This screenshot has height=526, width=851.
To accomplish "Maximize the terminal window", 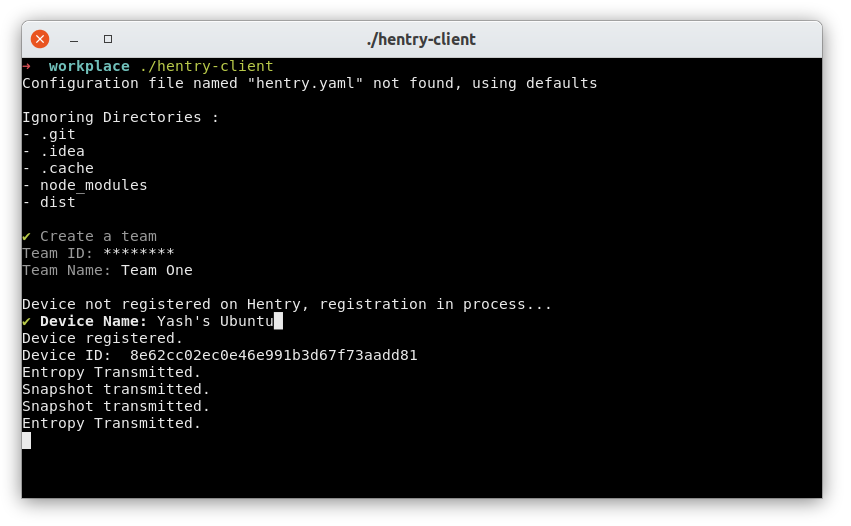I will (108, 39).
